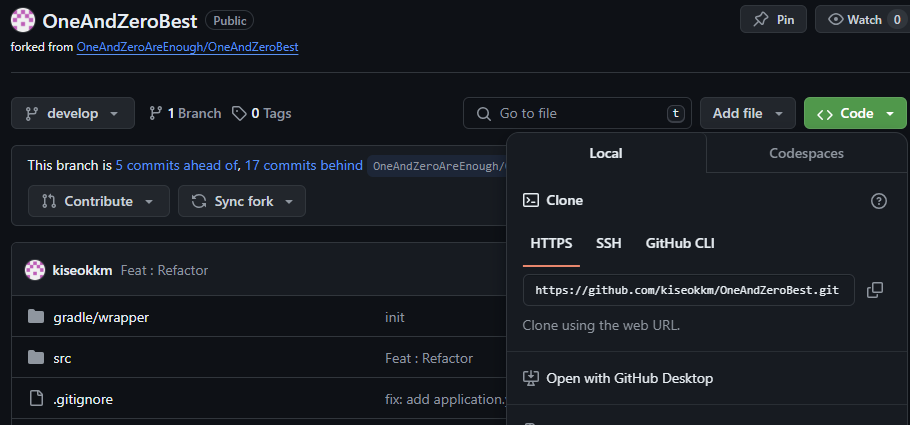Click the kiseokkm commit author avatar
Image resolution: width=910 pixels, height=425 pixels.
coord(35,270)
